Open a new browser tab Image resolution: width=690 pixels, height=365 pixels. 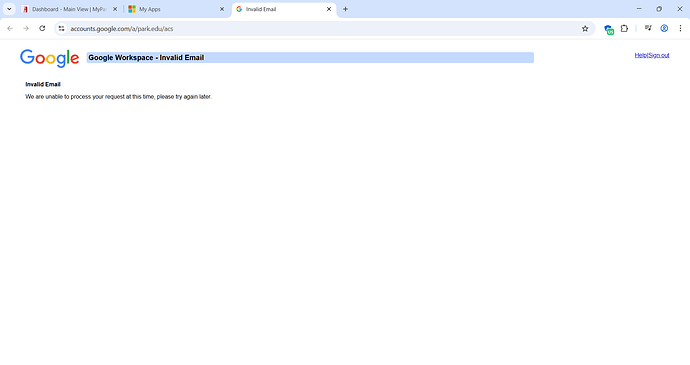pyautogui.click(x=345, y=9)
